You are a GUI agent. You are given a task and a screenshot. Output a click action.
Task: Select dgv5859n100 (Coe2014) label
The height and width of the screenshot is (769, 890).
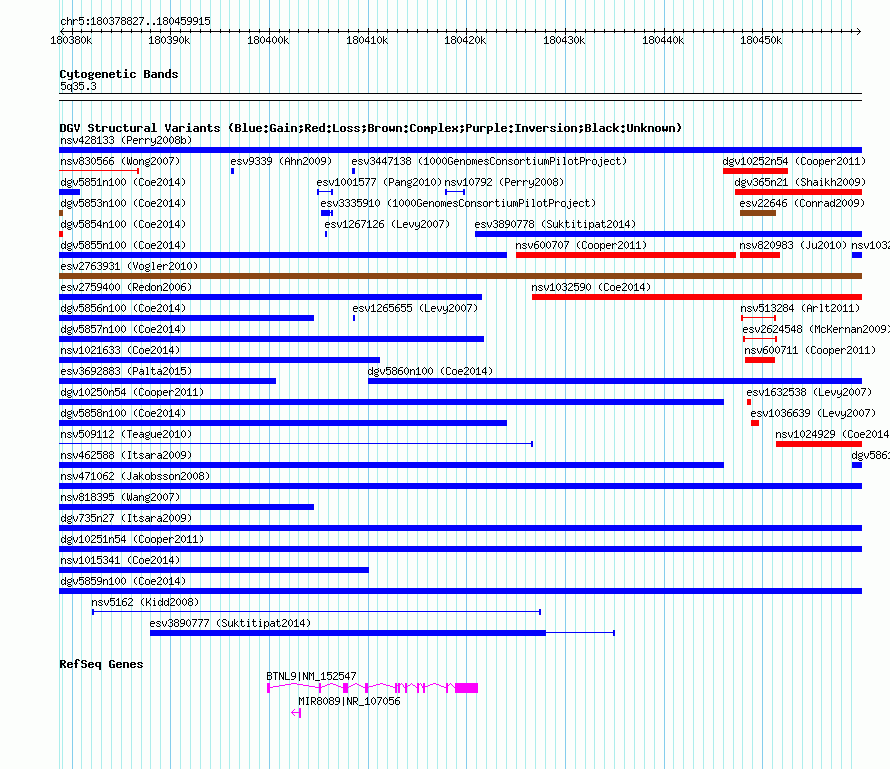point(123,581)
